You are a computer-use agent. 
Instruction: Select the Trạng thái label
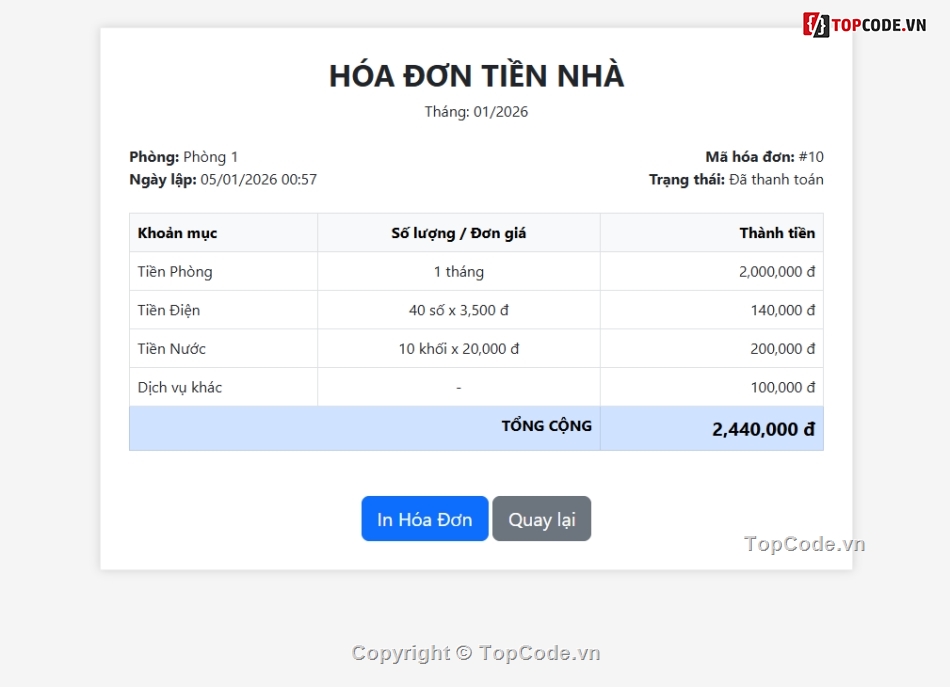click(687, 180)
